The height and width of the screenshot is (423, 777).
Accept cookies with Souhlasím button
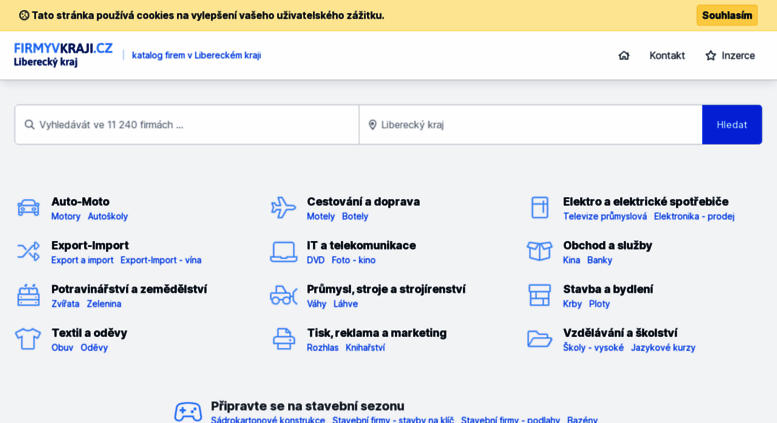(727, 15)
